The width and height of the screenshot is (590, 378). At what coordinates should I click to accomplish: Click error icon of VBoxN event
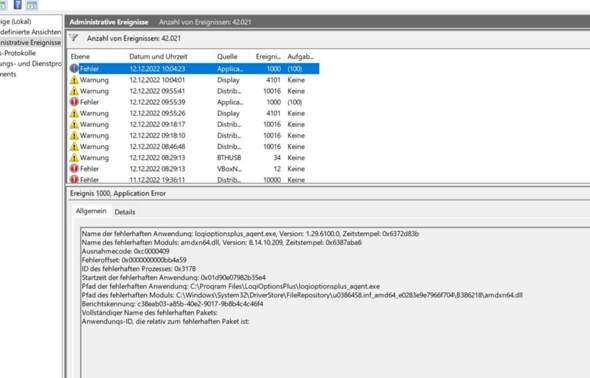[74, 169]
